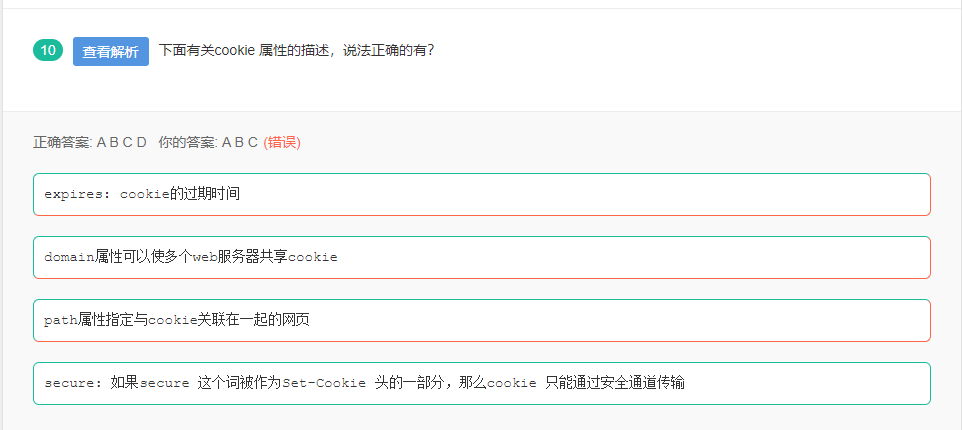Select the 'expires: cookie的过期时间' answer option
962x430 pixels.
(481, 194)
